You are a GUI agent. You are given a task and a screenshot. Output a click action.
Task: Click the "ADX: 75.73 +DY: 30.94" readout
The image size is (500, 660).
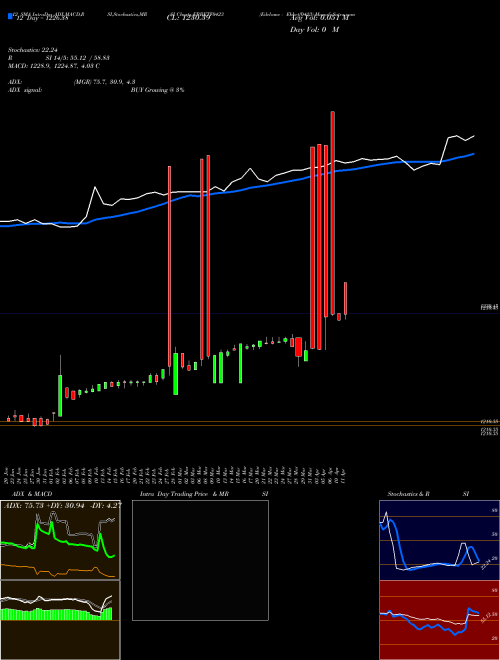click(x=63, y=505)
